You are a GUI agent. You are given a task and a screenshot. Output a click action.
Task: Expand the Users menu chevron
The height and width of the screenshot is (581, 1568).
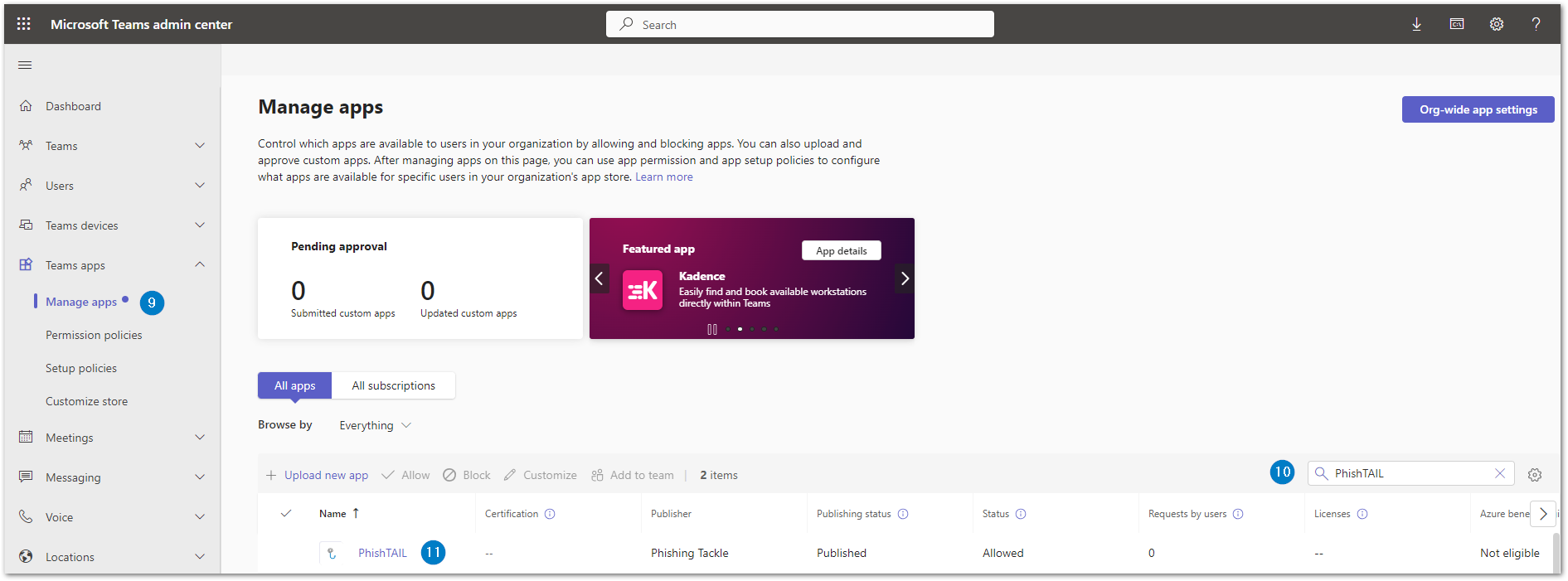[200, 186]
